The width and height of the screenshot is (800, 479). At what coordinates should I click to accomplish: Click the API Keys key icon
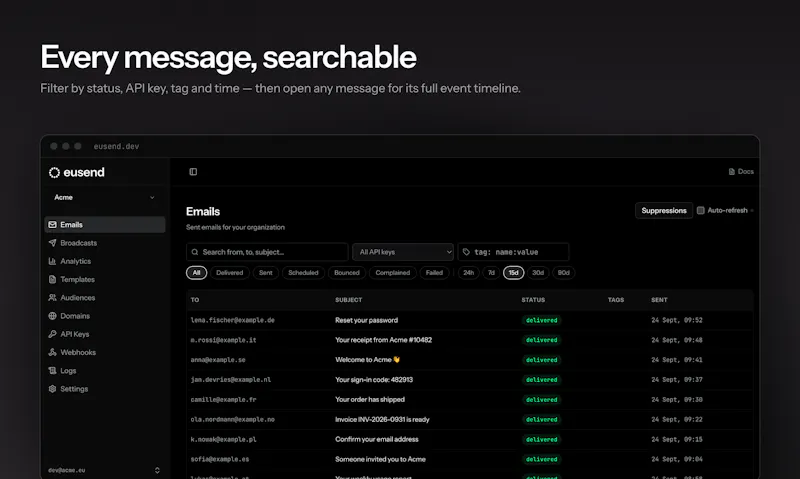pos(53,334)
